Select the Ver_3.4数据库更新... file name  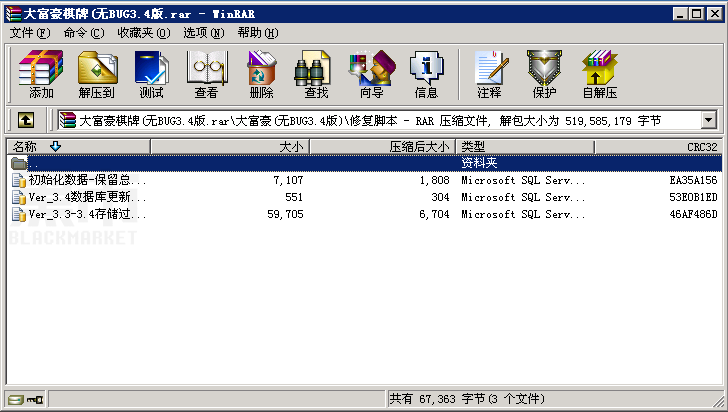coord(87,197)
